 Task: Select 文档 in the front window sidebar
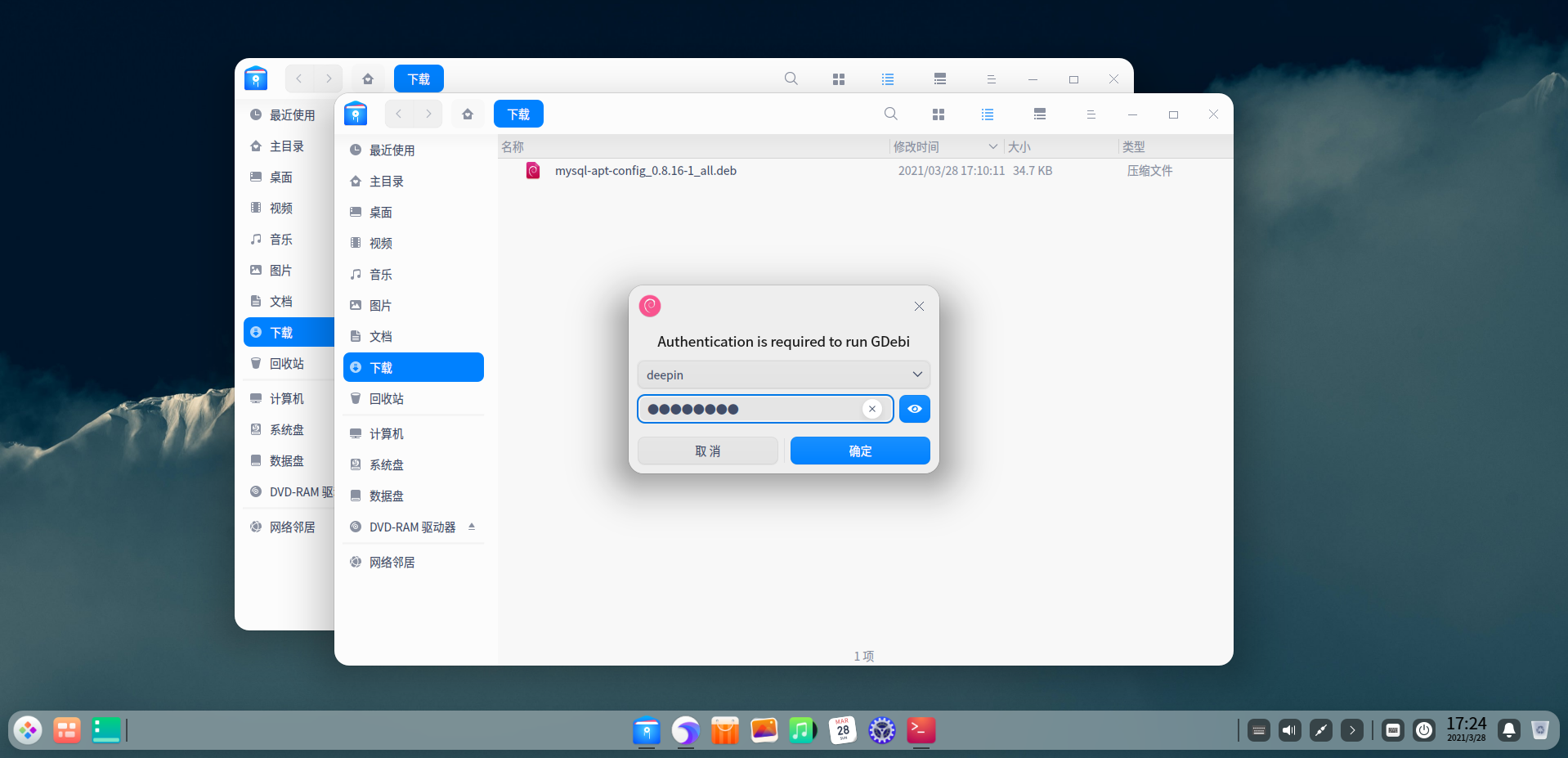coord(414,336)
